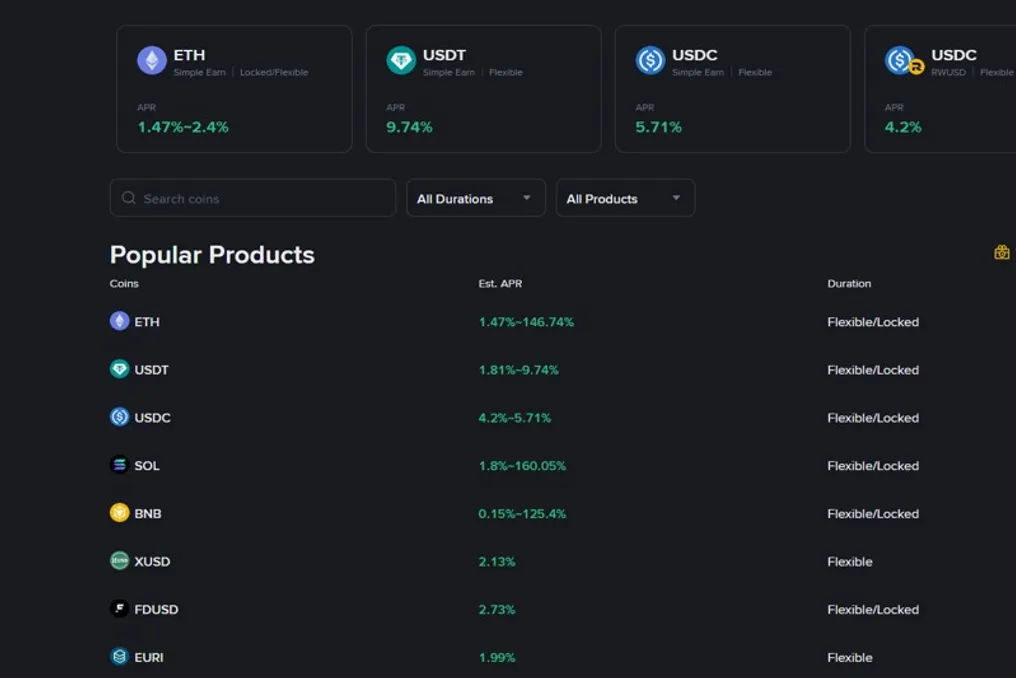Click the search magnifier icon
Image resolution: width=1016 pixels, height=678 pixels.
coord(129,198)
